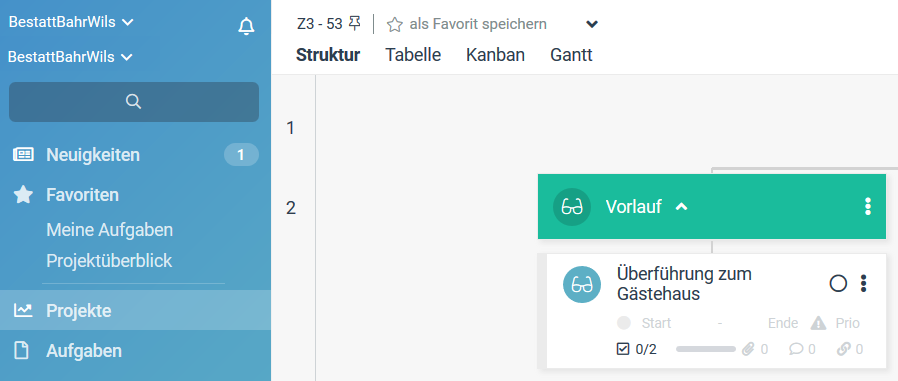Screen dimensions: 898x381
Task: Switch to the Kanban view tab
Action: point(495,55)
